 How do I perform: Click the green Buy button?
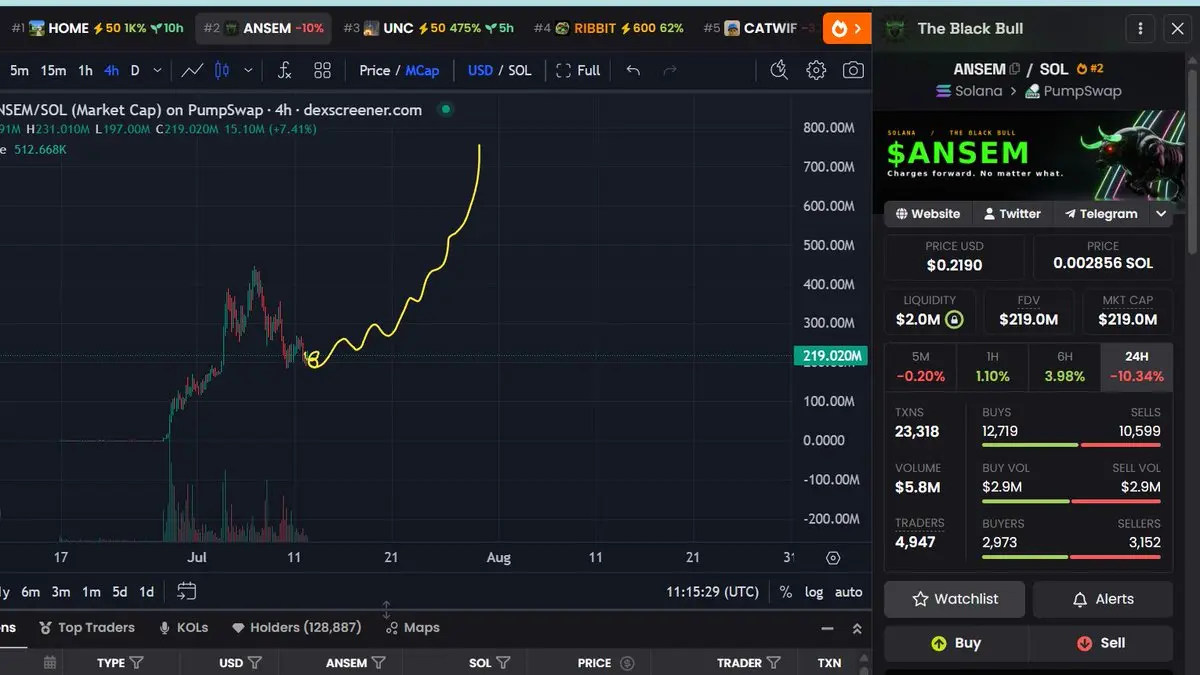[x=956, y=643]
